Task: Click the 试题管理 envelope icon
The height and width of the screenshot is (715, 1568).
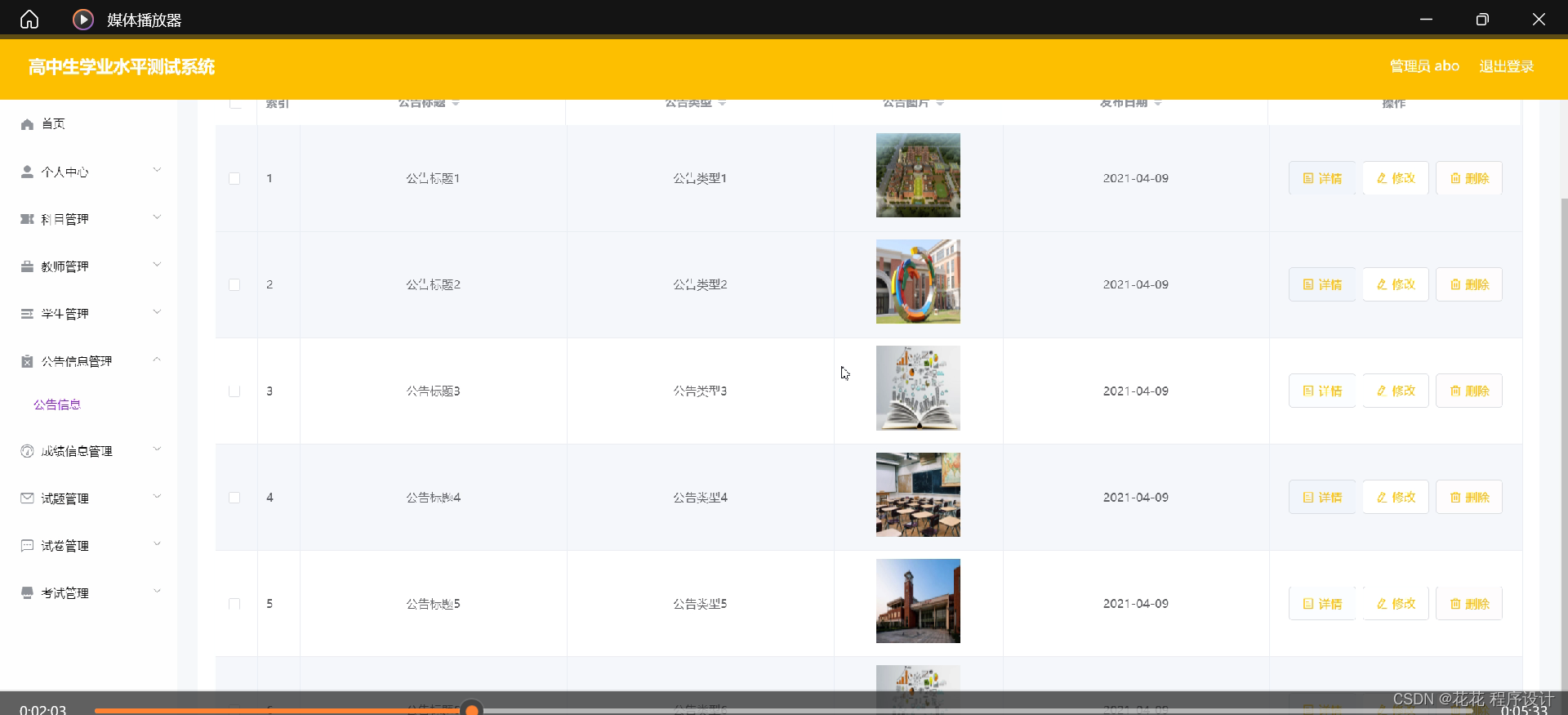Action: [27, 498]
